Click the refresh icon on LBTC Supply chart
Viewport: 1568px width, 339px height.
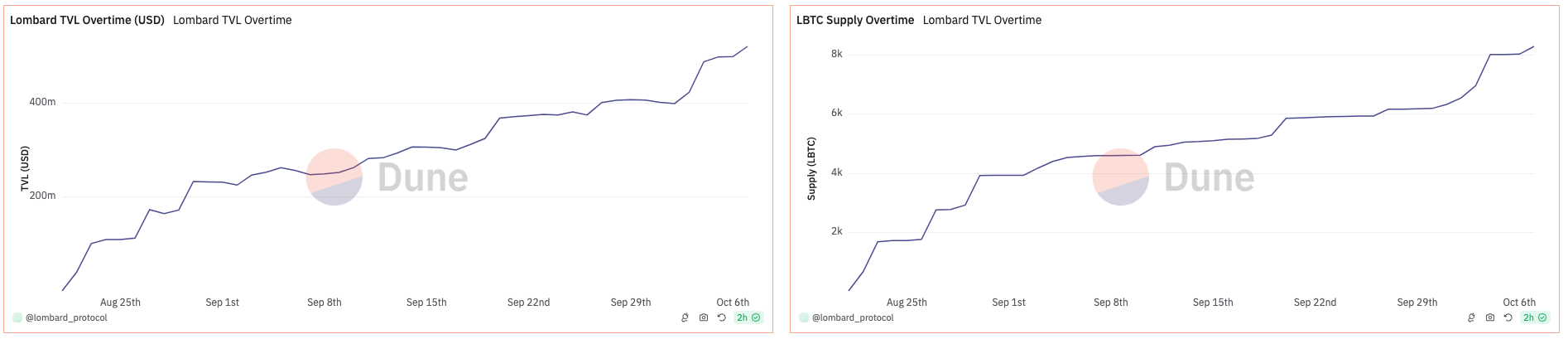1508,317
